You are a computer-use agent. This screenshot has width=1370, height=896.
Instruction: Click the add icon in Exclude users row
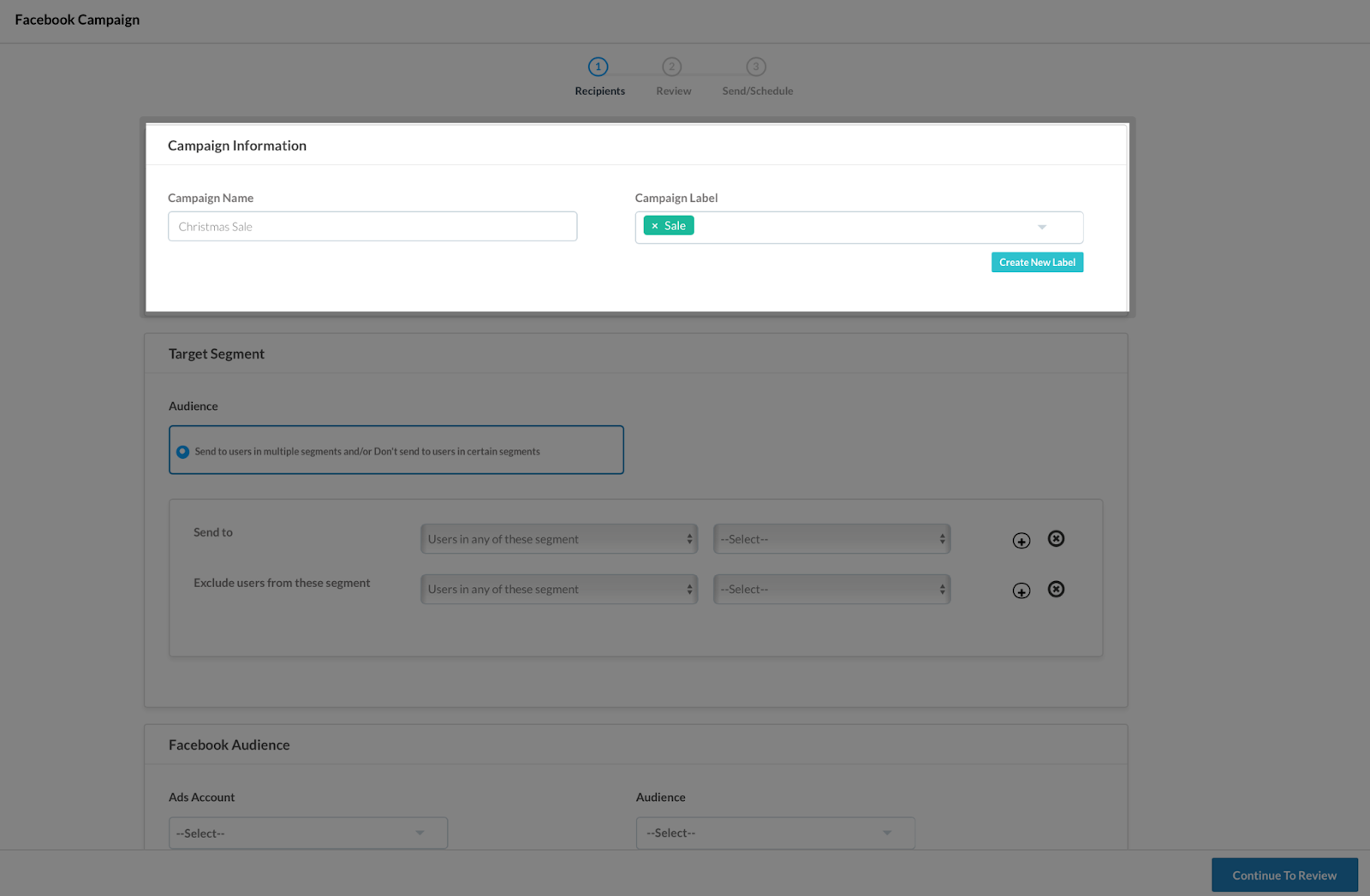coord(1021,590)
